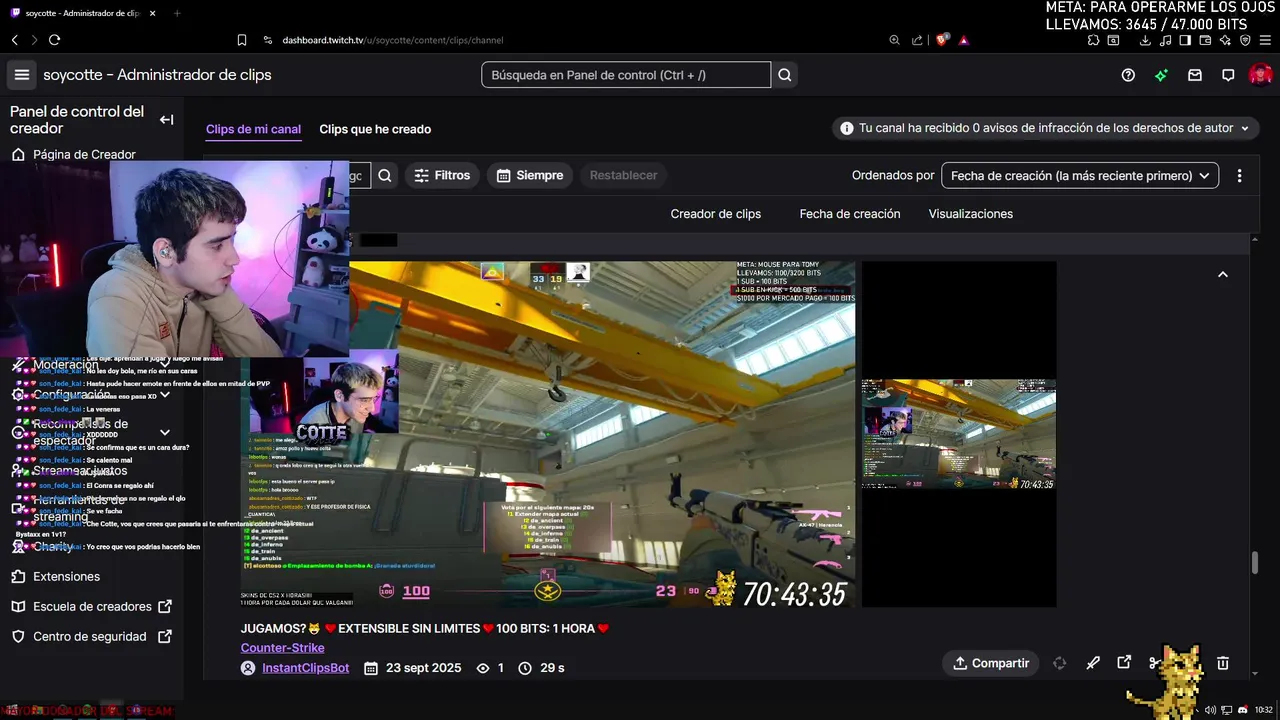The width and height of the screenshot is (1280, 720).
Task: Click the browser address bar URL
Action: click(393, 40)
